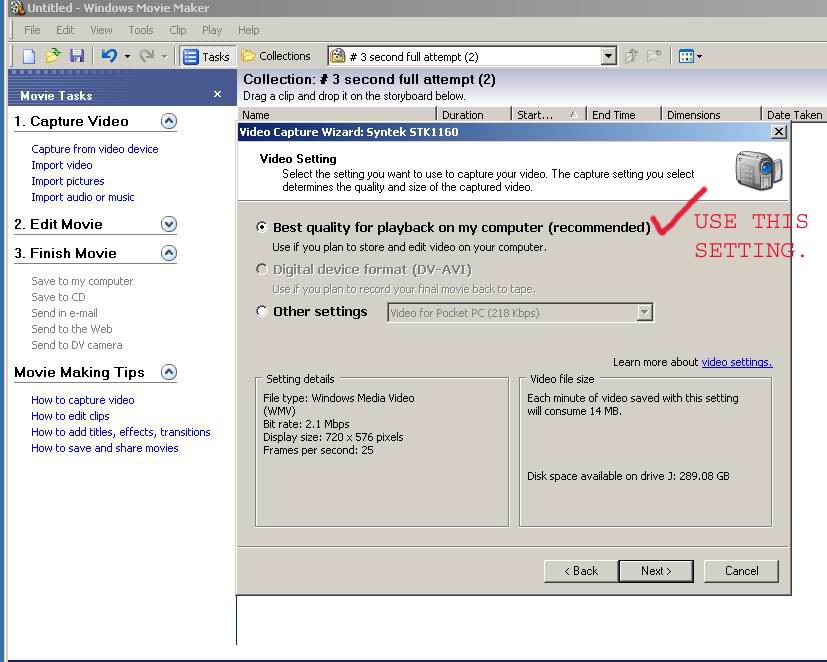
Task: Click the Undo arrow icon
Action: [109, 55]
